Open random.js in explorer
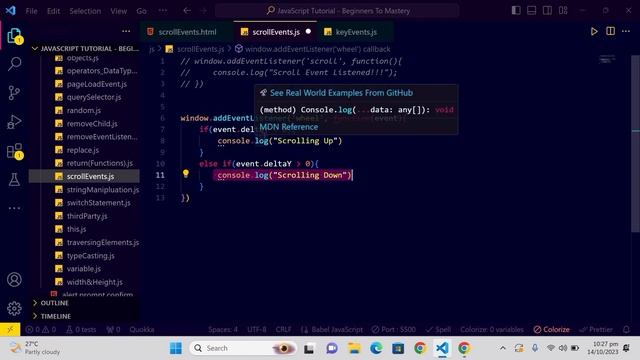 point(84,110)
